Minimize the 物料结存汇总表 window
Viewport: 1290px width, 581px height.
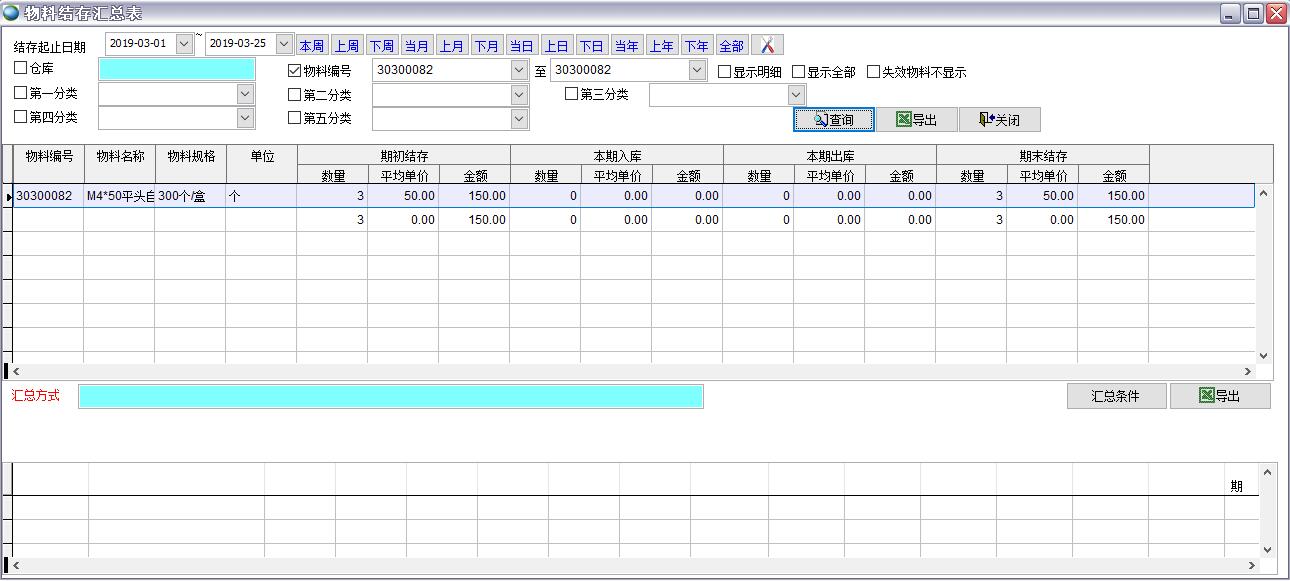coord(1230,13)
